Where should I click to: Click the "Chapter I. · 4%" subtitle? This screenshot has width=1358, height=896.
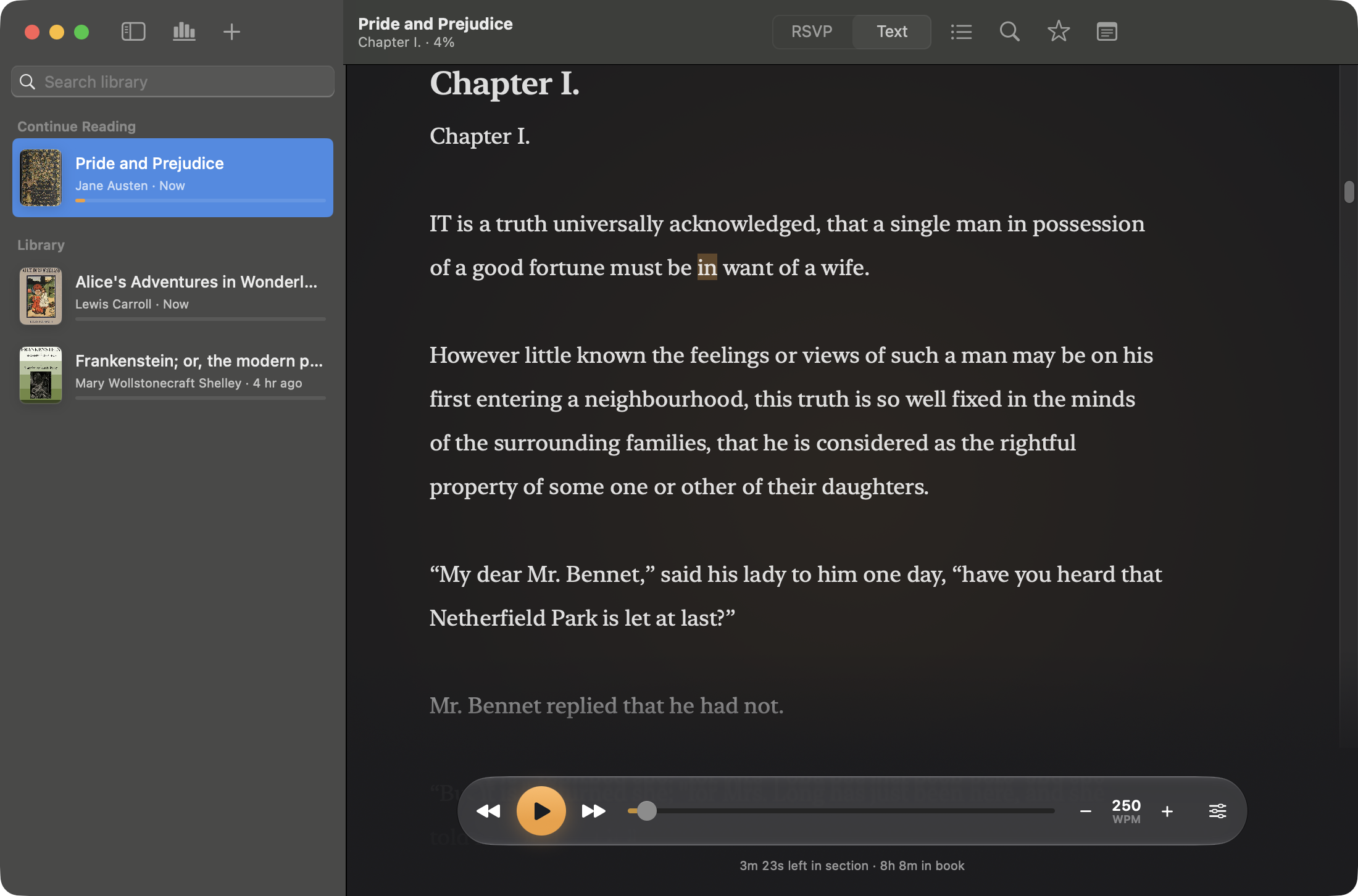406,43
